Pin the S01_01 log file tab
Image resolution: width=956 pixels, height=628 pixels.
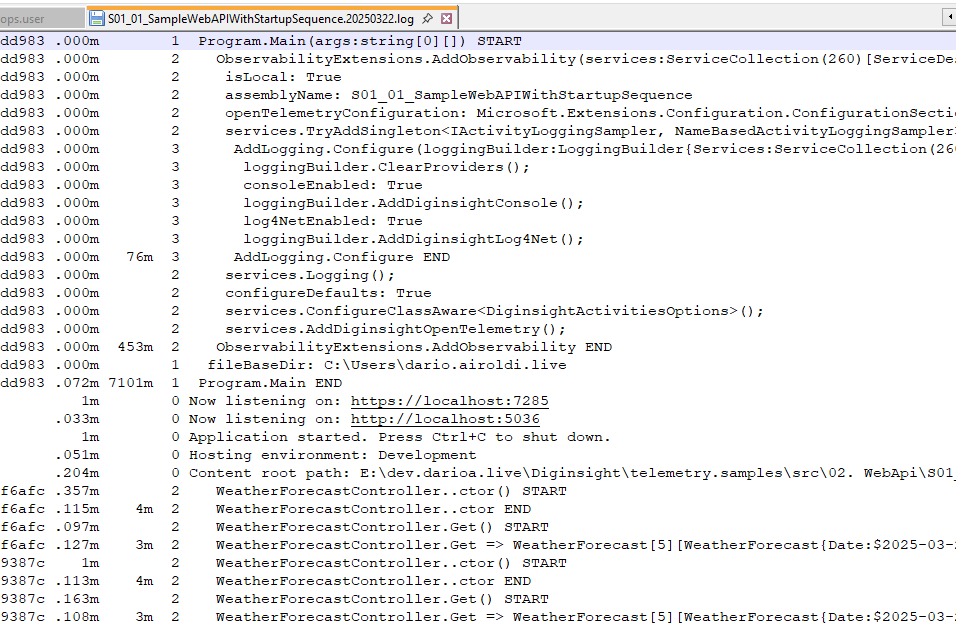427,18
